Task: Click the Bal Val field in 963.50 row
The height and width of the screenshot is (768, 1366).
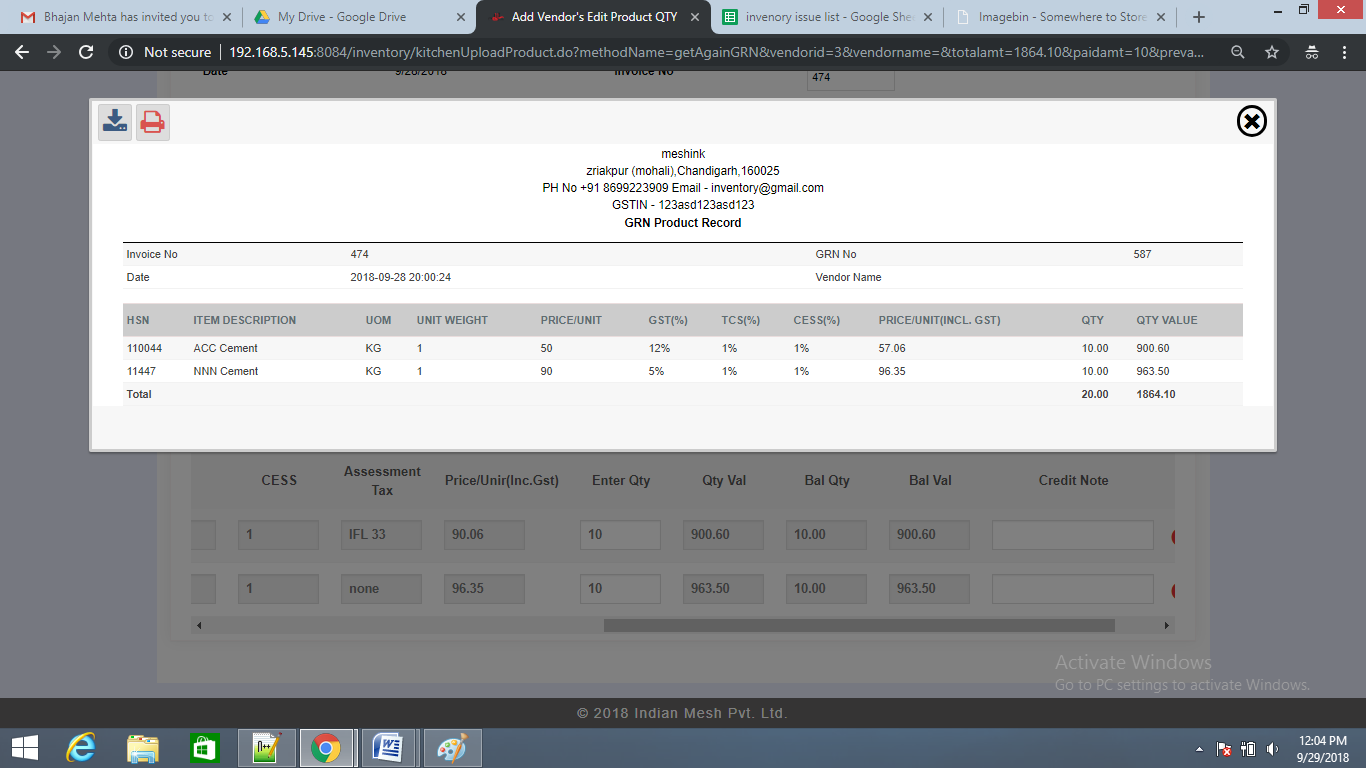Action: coord(929,589)
